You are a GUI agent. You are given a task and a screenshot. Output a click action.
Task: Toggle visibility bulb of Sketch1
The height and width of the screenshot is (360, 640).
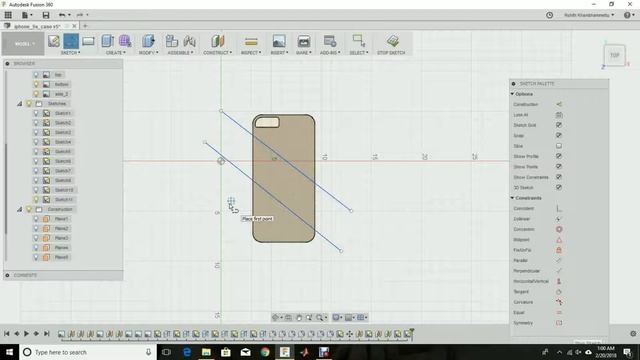click(36, 113)
